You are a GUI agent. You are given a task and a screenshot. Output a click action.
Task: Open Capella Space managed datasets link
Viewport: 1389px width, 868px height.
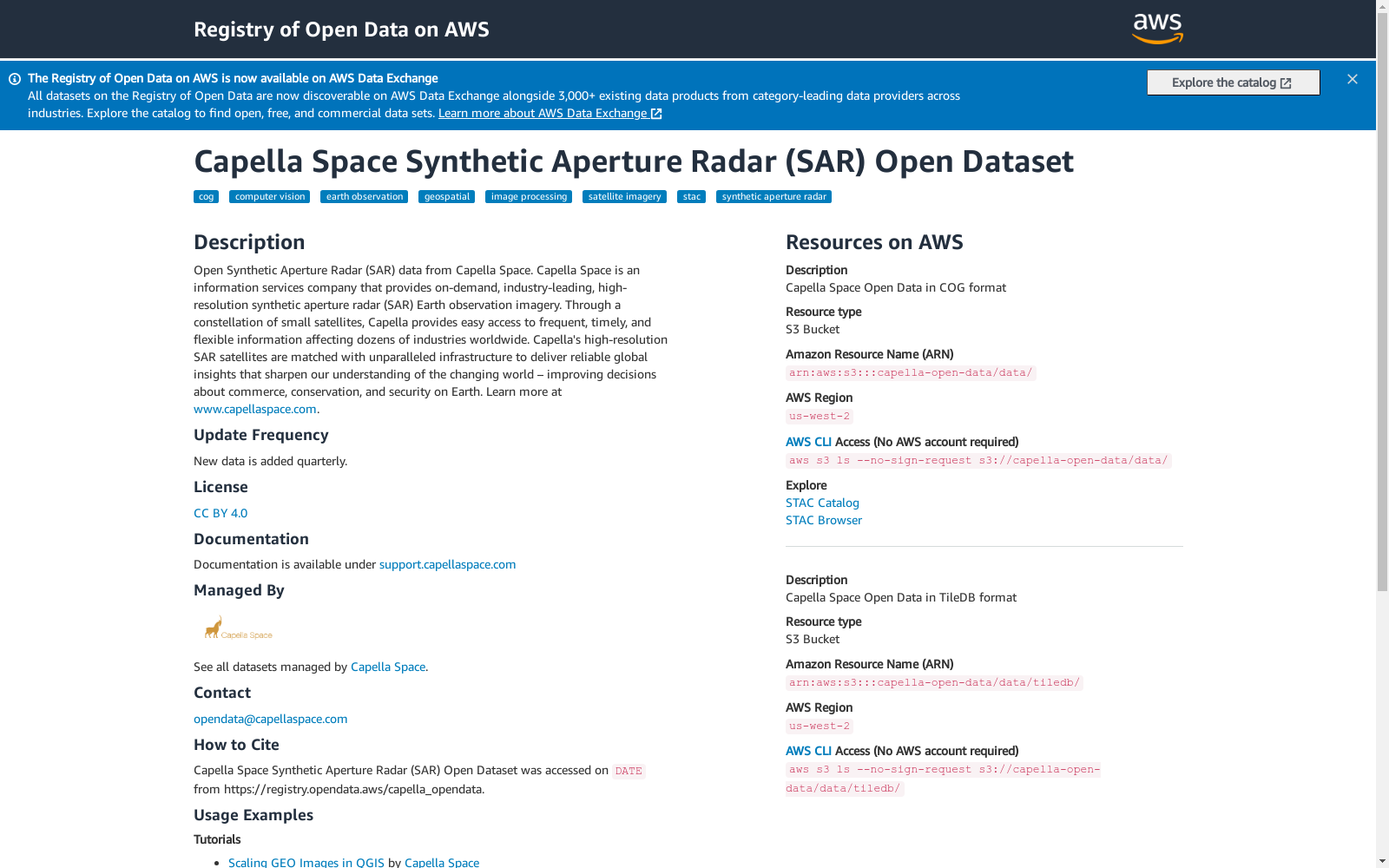pyautogui.click(x=388, y=667)
